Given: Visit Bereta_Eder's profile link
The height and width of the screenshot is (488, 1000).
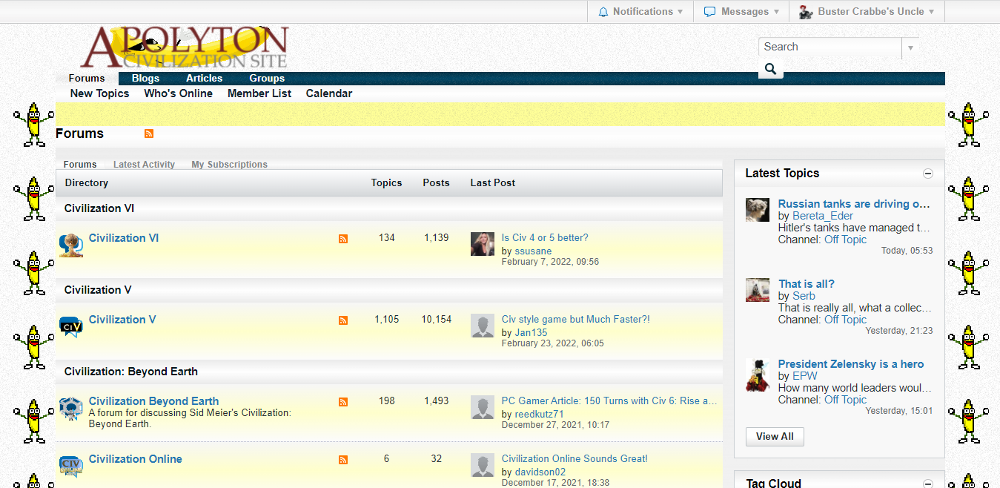Looking at the screenshot, I should pyautogui.click(x=823, y=216).
